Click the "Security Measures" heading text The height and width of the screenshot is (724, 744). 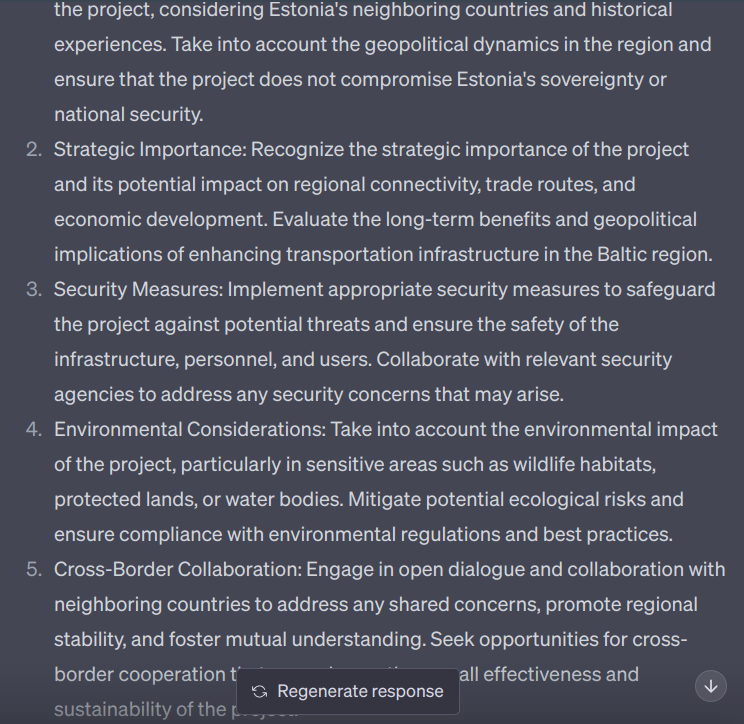coord(137,290)
